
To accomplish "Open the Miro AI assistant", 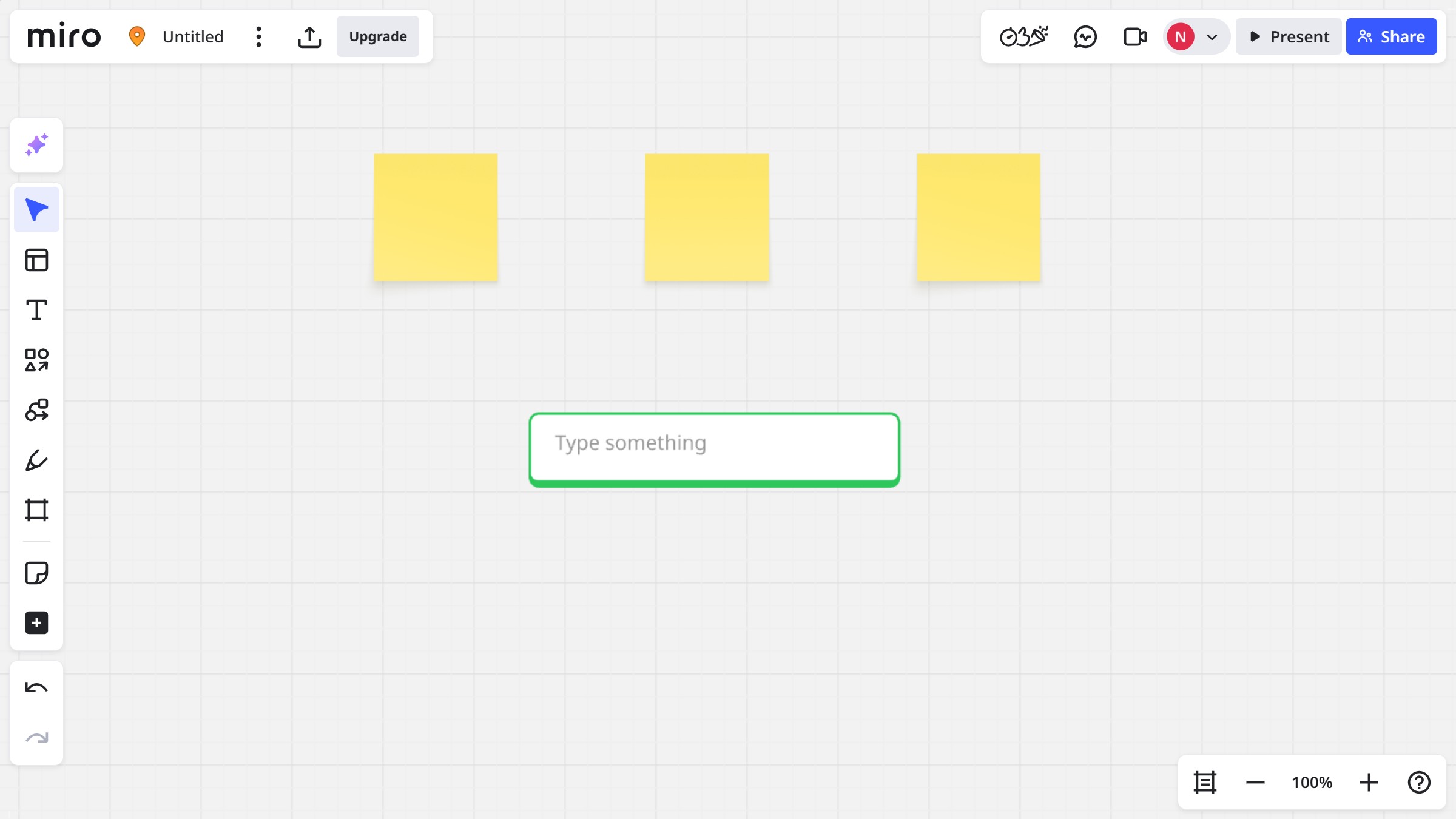I will click(x=36, y=144).
